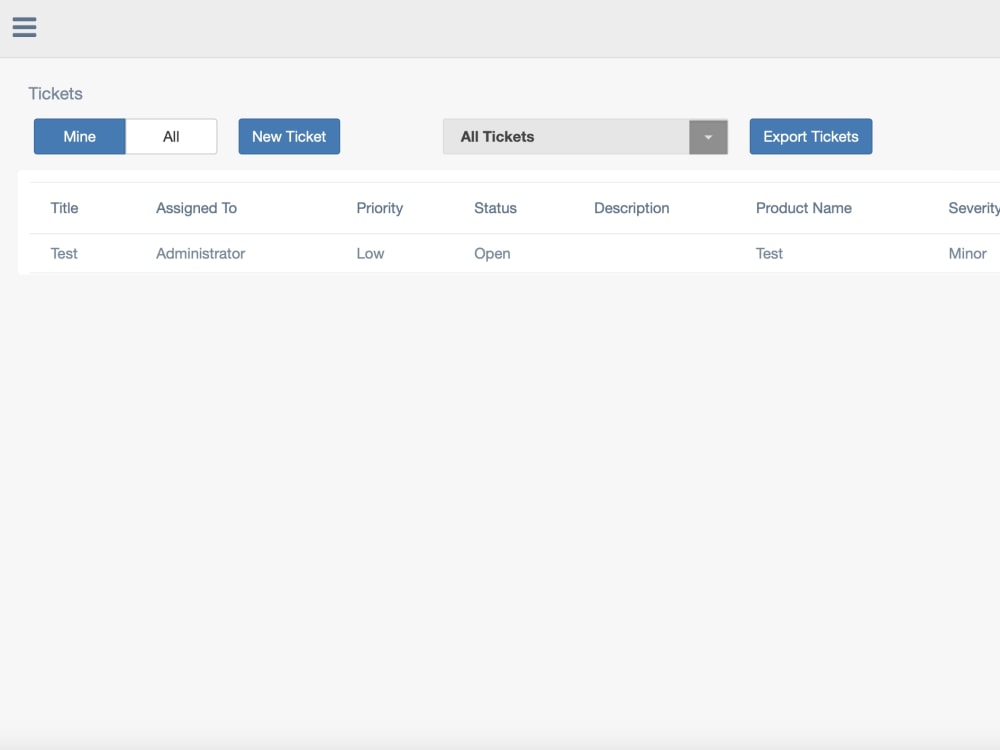Select the Administrator assignee in the ticket row
Image resolution: width=1000 pixels, height=750 pixels.
pyautogui.click(x=199, y=253)
